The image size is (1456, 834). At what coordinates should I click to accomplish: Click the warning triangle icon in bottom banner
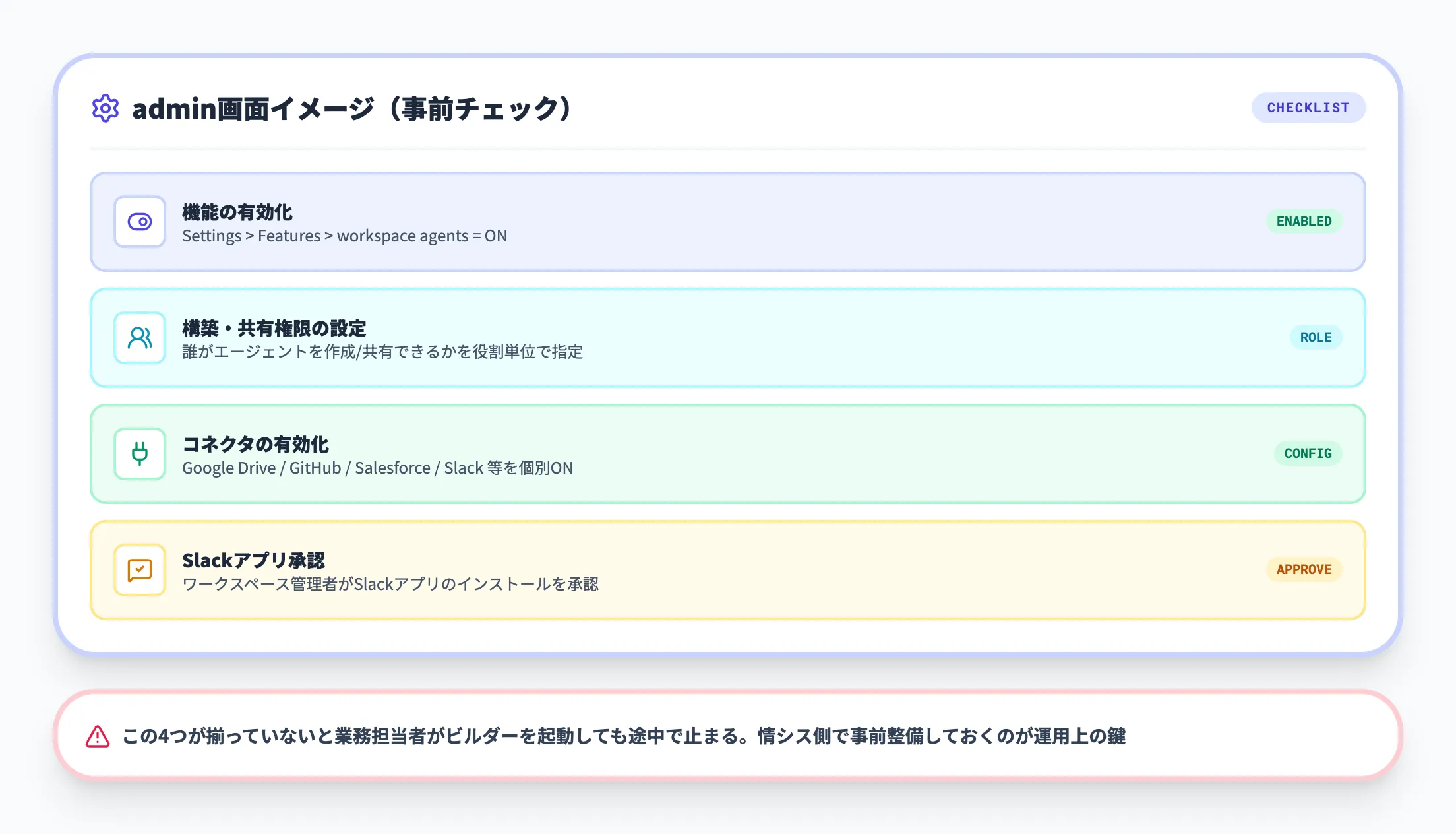(98, 736)
